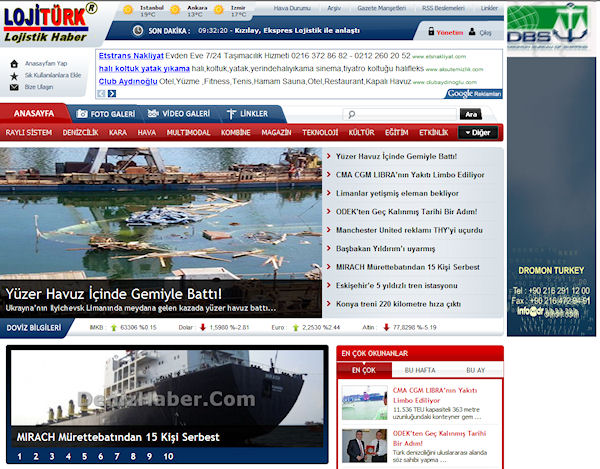Viewport: 600px width, 469px height.
Task: Switch to the Bu Hafta tab
Action: coord(420,370)
